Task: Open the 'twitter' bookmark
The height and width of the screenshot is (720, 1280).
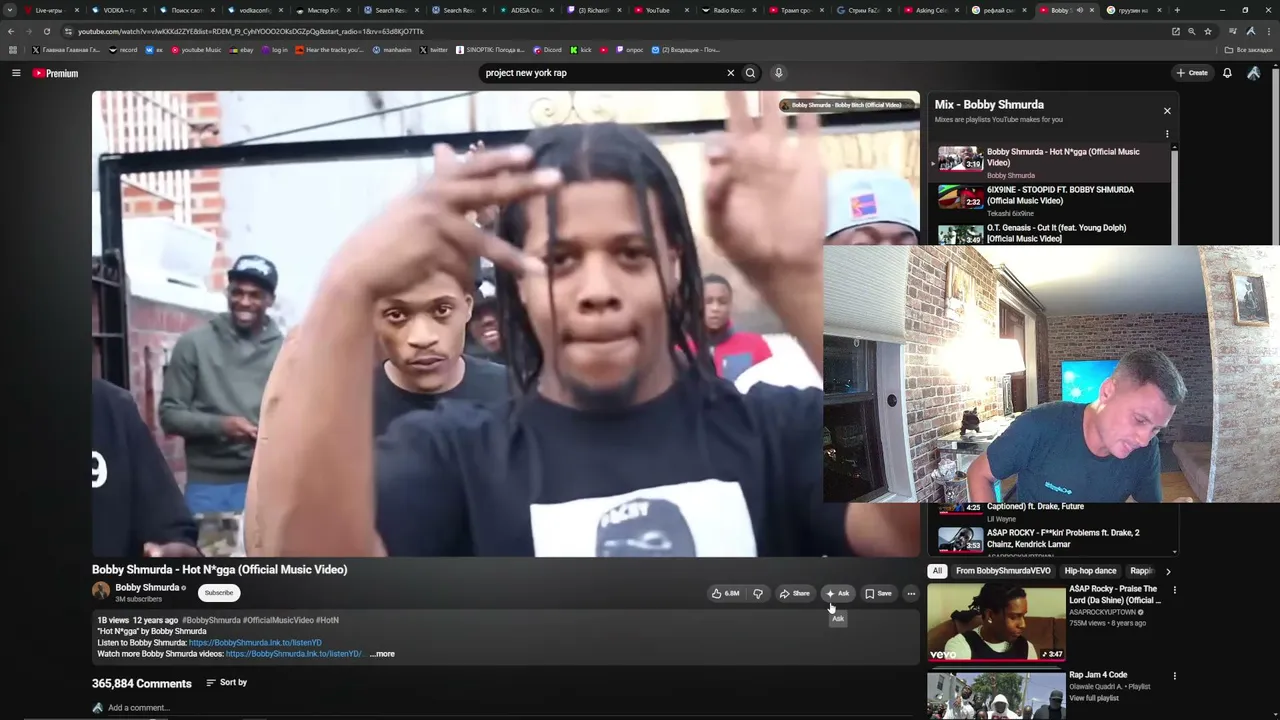Action: (x=434, y=50)
